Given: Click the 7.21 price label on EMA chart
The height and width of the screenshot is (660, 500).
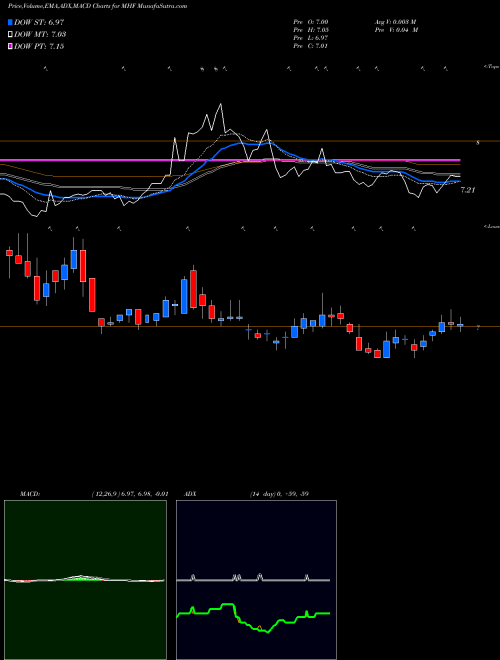Looking at the screenshot, I should 468,190.
